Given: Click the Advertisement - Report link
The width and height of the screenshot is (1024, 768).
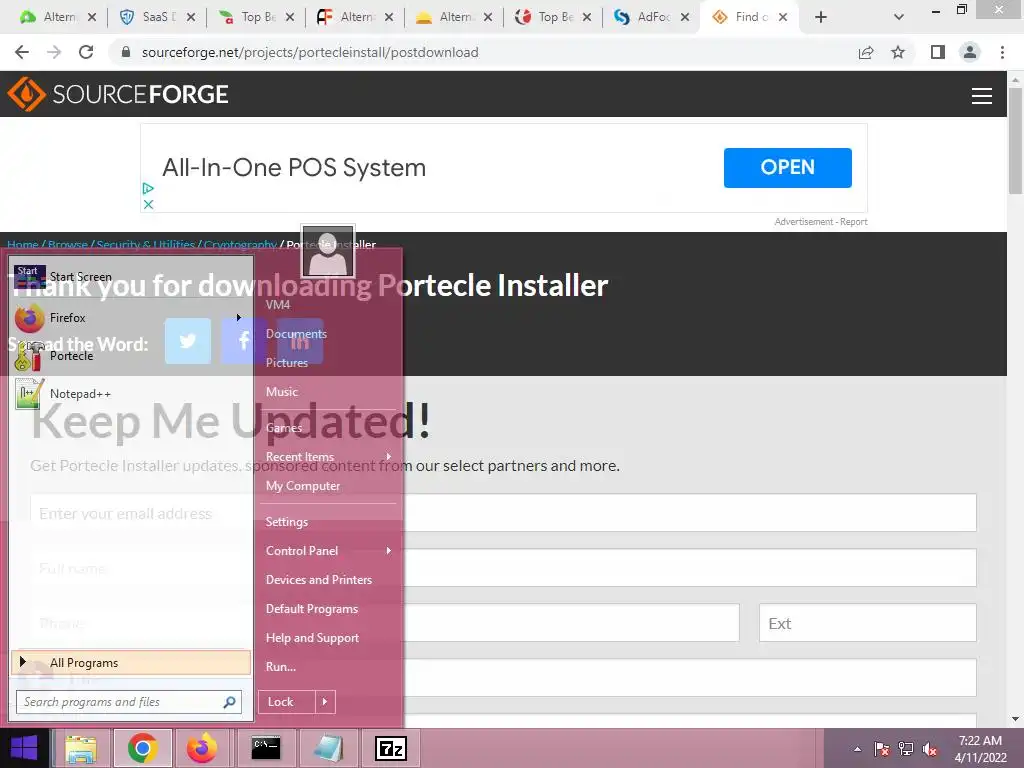Looking at the screenshot, I should (821, 222).
